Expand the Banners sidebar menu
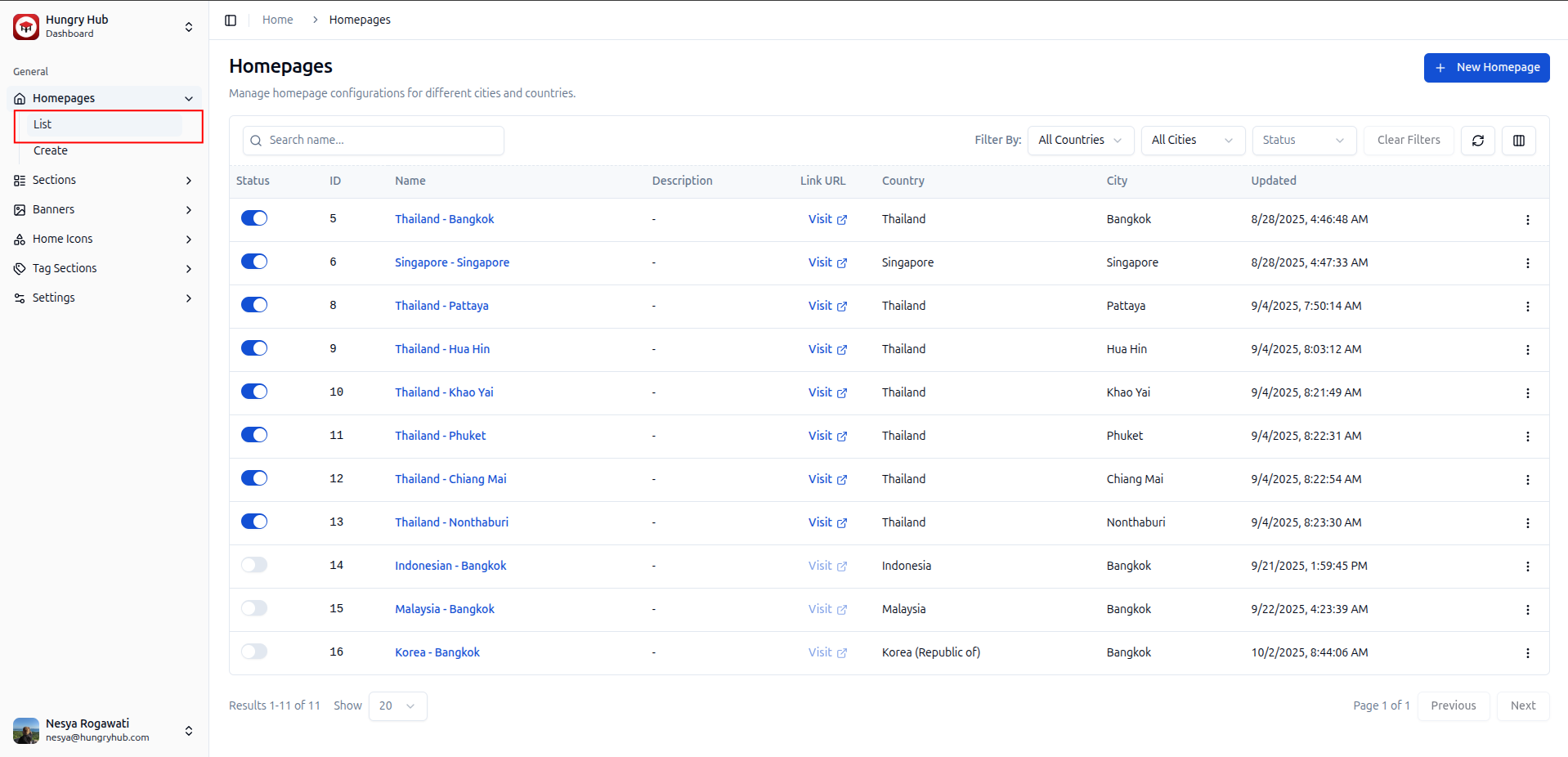 [x=104, y=209]
